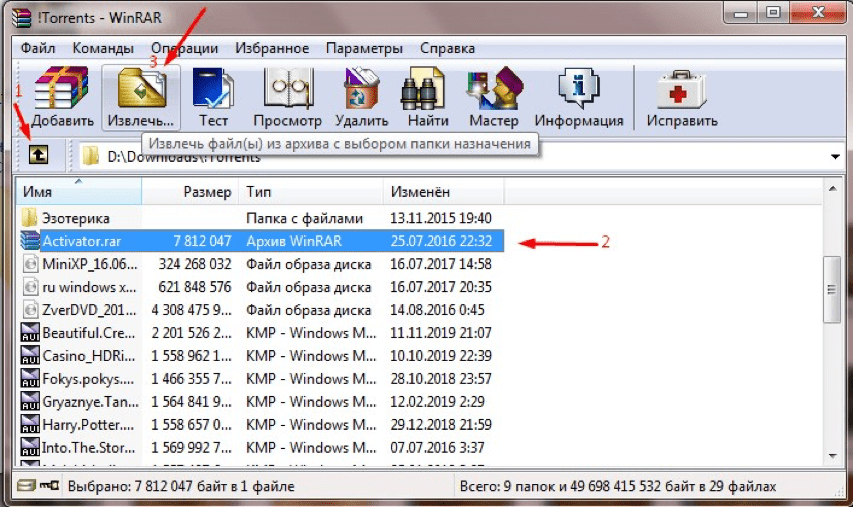Run the Тест archive test icon
853x507 pixels.
tap(213, 97)
